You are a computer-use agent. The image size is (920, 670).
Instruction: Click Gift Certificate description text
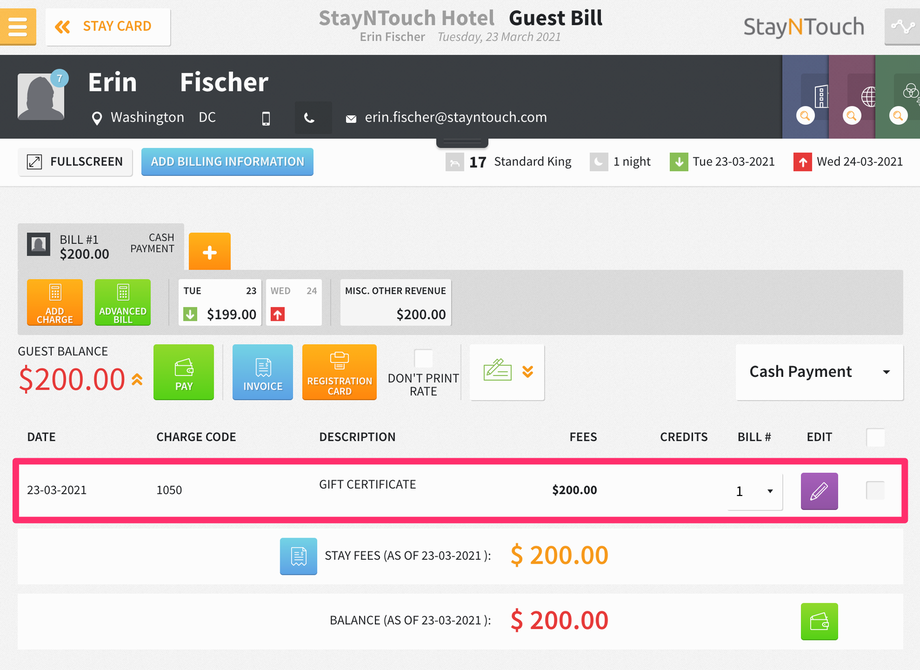(367, 485)
